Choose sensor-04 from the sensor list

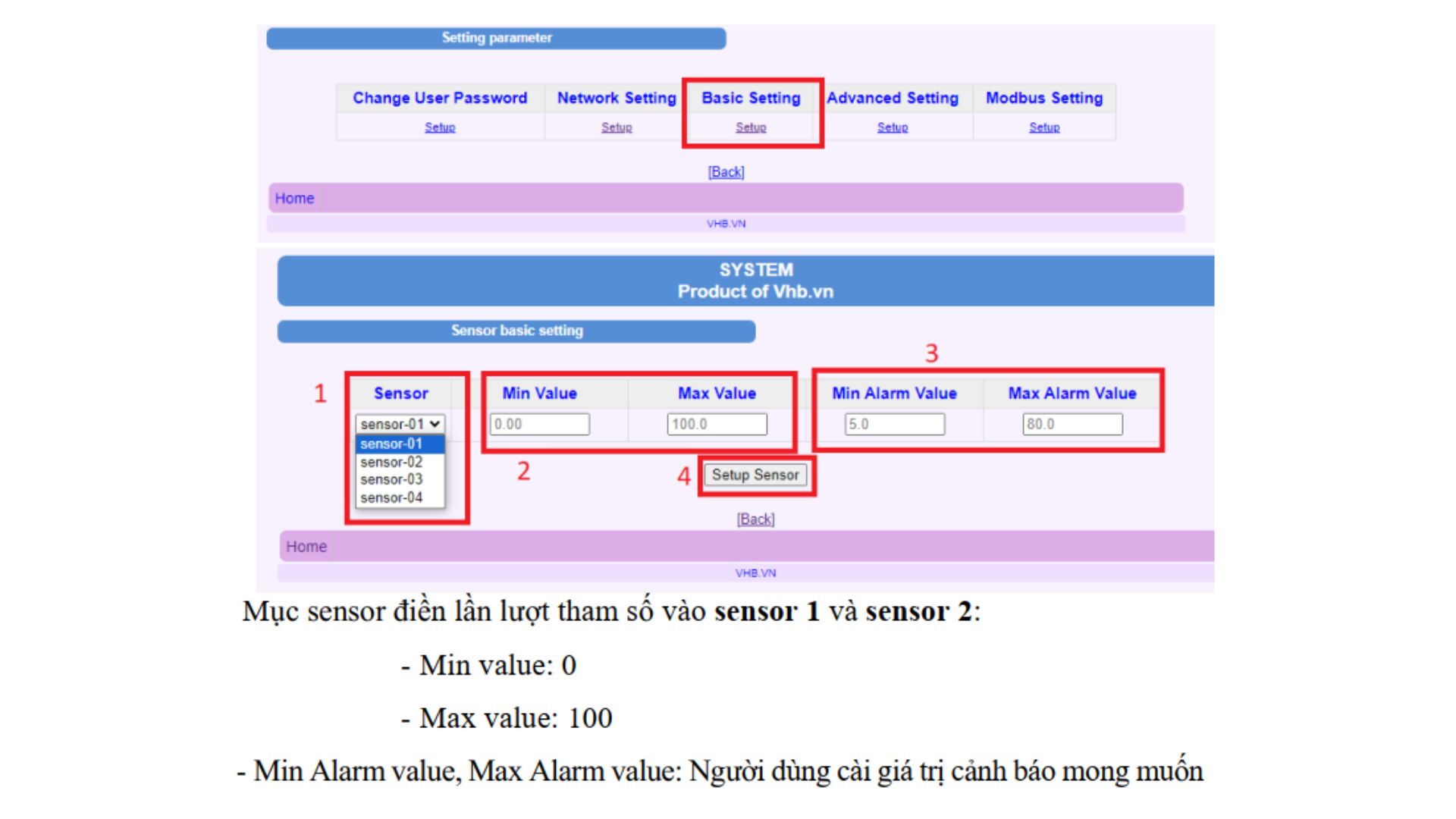tap(391, 498)
